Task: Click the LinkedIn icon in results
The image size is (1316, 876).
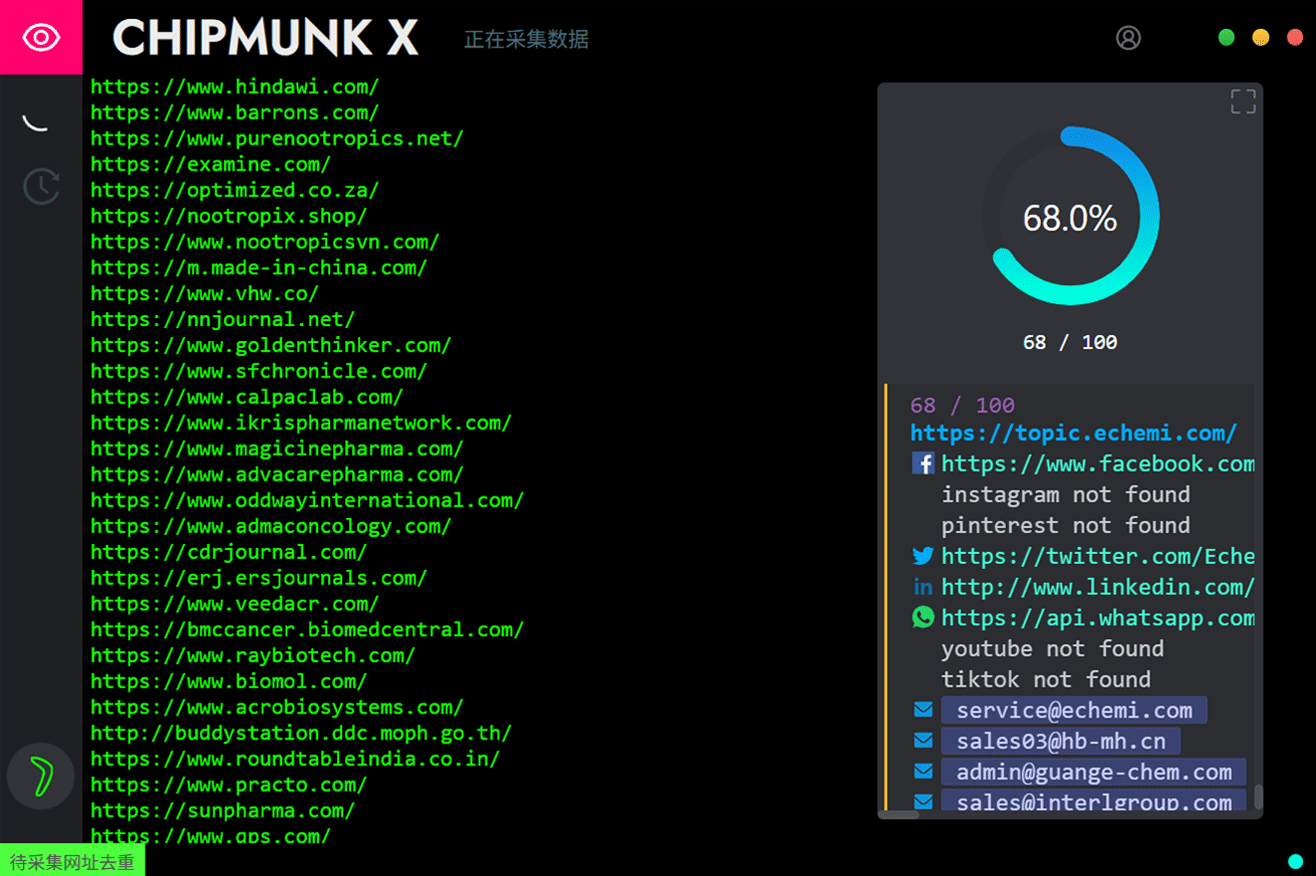Action: pyautogui.click(x=923, y=587)
